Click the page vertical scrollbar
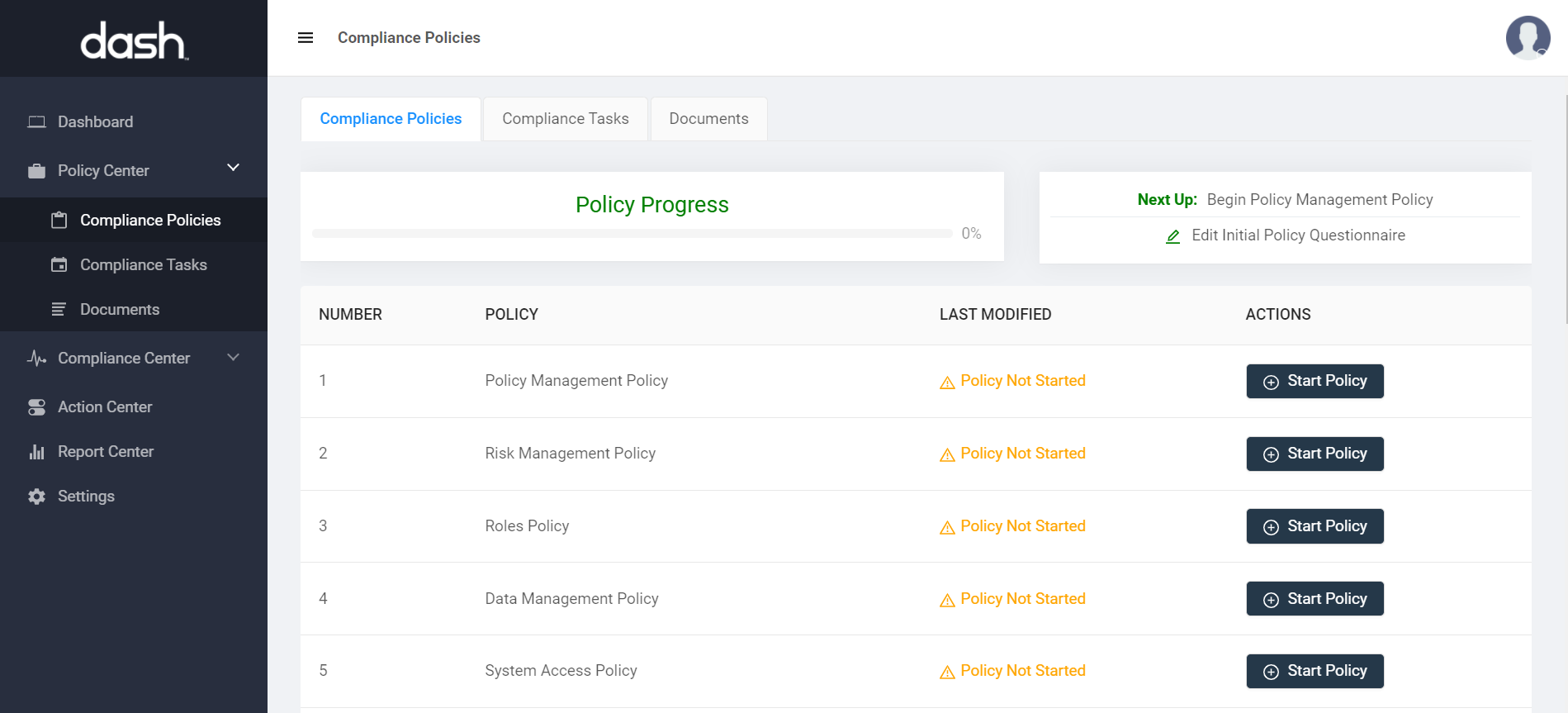The image size is (1568, 713). (1566, 207)
